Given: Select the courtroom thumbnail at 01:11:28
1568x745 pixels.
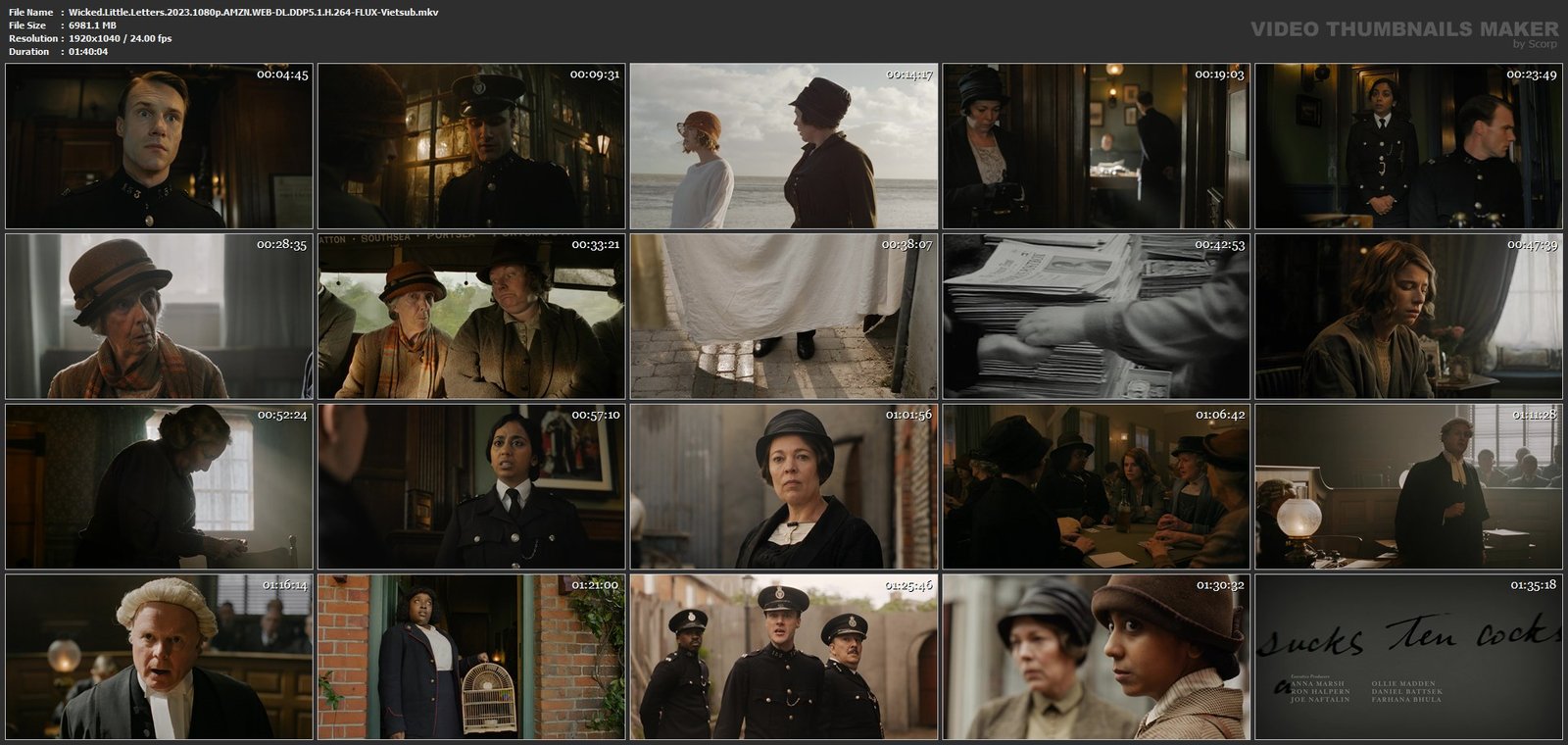Looking at the screenshot, I should (x=1409, y=486).
